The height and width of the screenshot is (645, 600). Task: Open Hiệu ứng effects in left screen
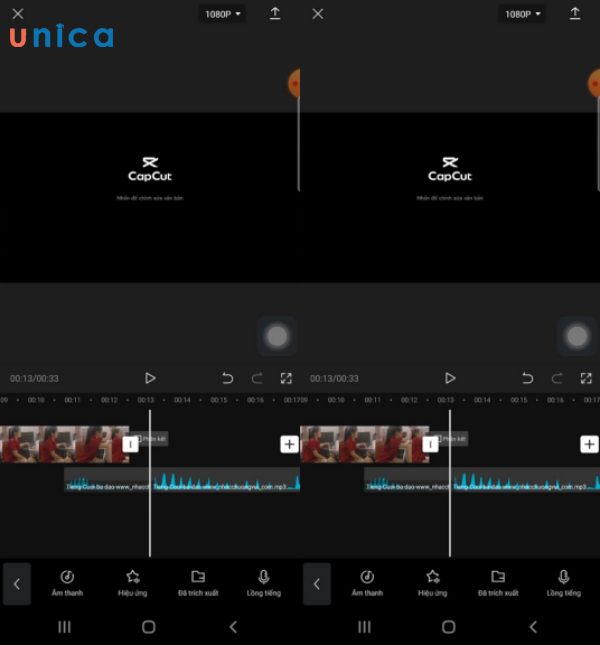[x=132, y=584]
